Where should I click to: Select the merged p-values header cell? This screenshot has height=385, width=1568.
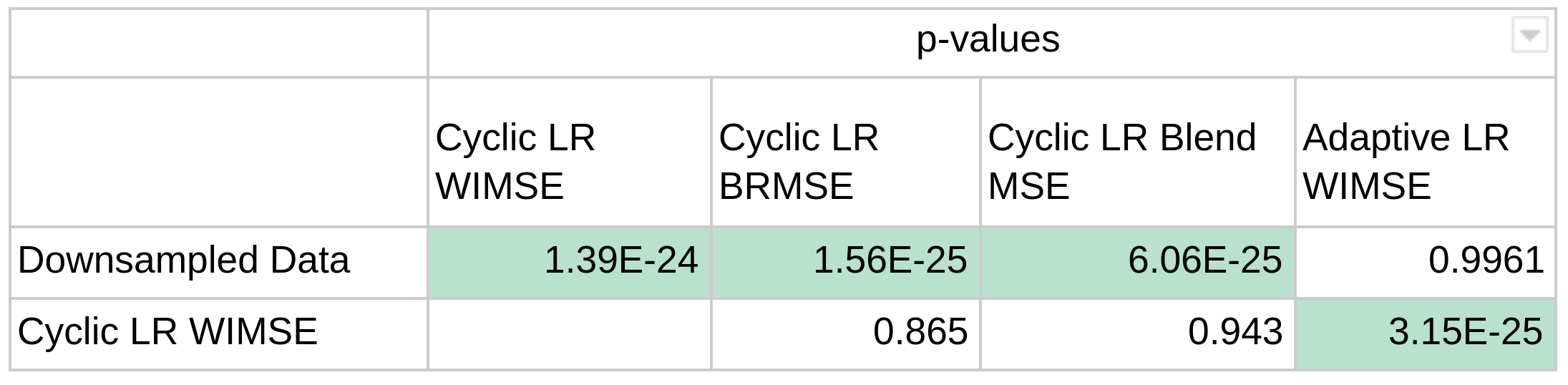point(988,40)
